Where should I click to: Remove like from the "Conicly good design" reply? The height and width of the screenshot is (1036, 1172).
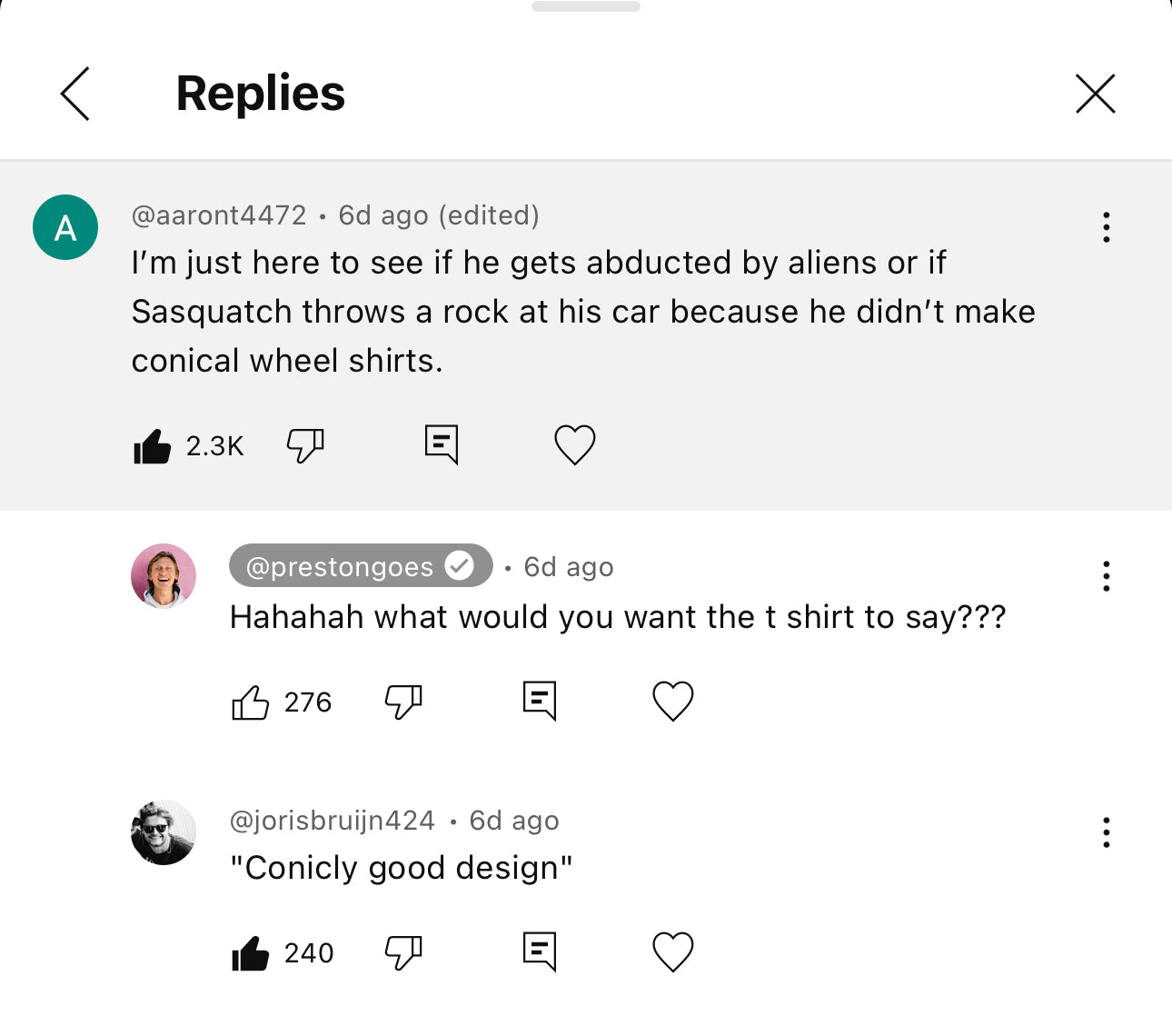tap(250, 953)
